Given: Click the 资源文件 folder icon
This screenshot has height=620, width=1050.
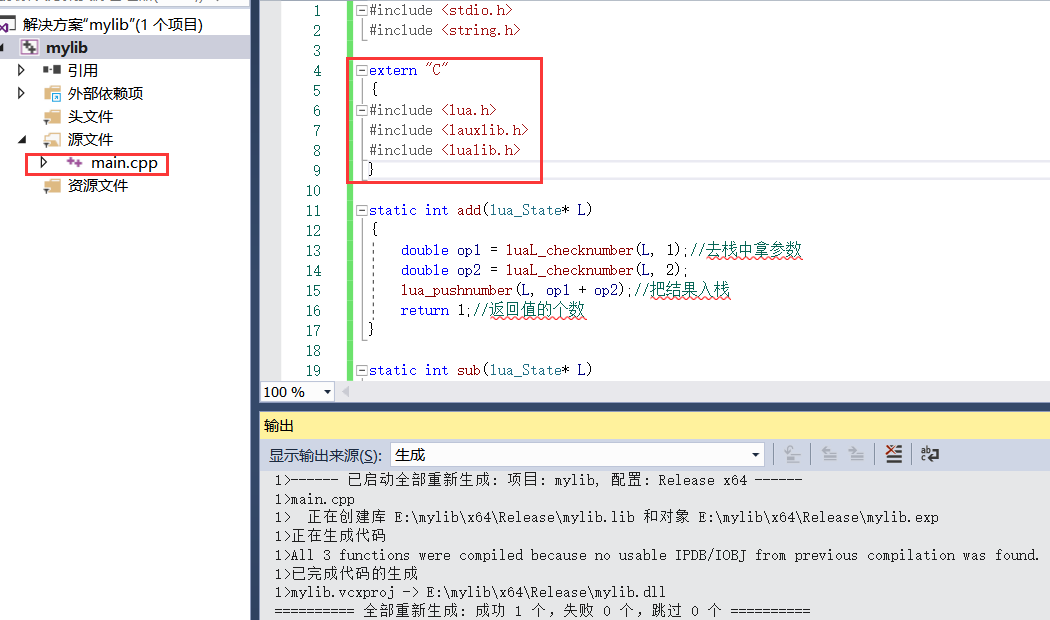Looking at the screenshot, I should (53, 185).
